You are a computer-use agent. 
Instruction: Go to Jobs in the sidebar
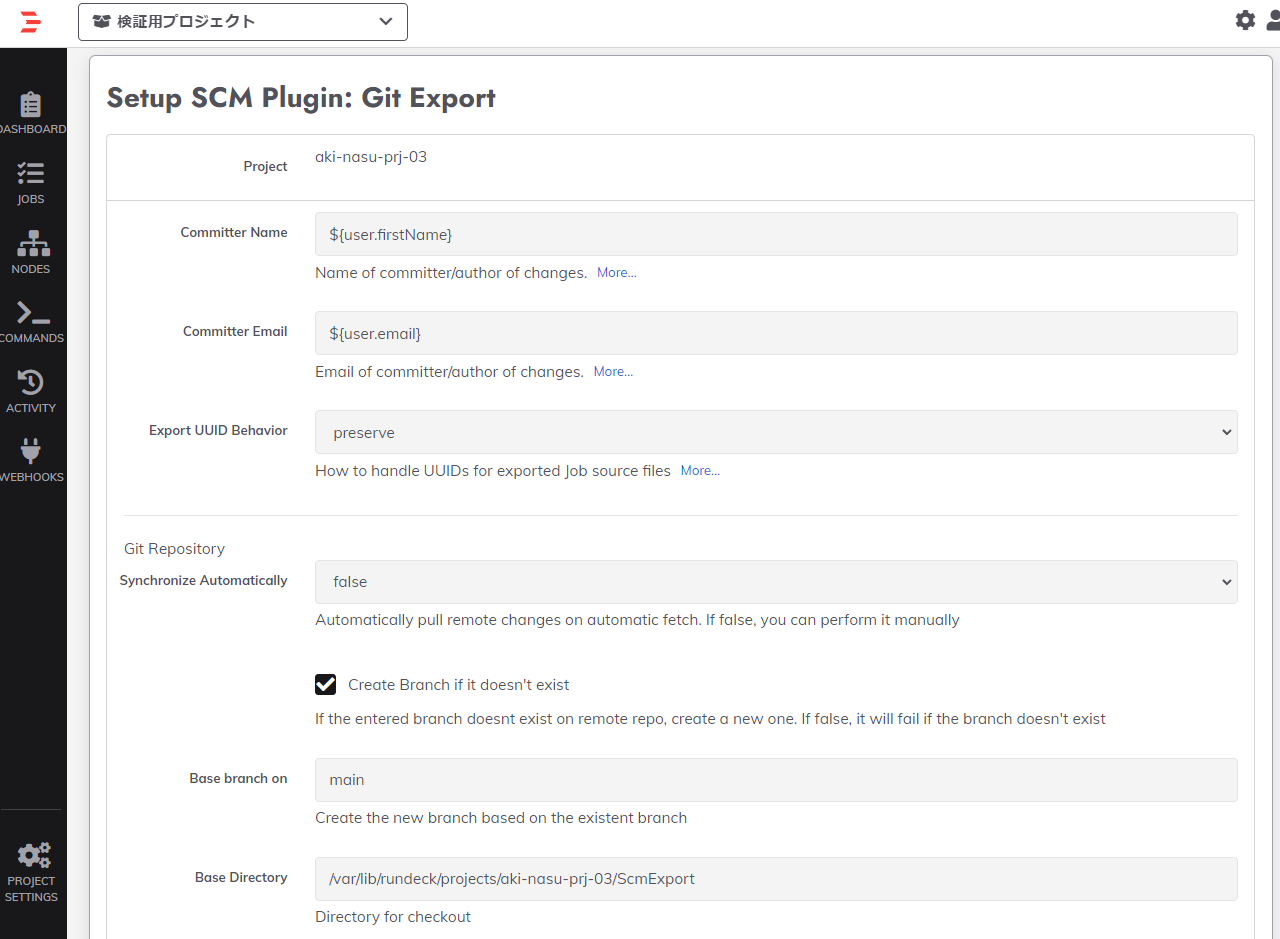coord(31,175)
